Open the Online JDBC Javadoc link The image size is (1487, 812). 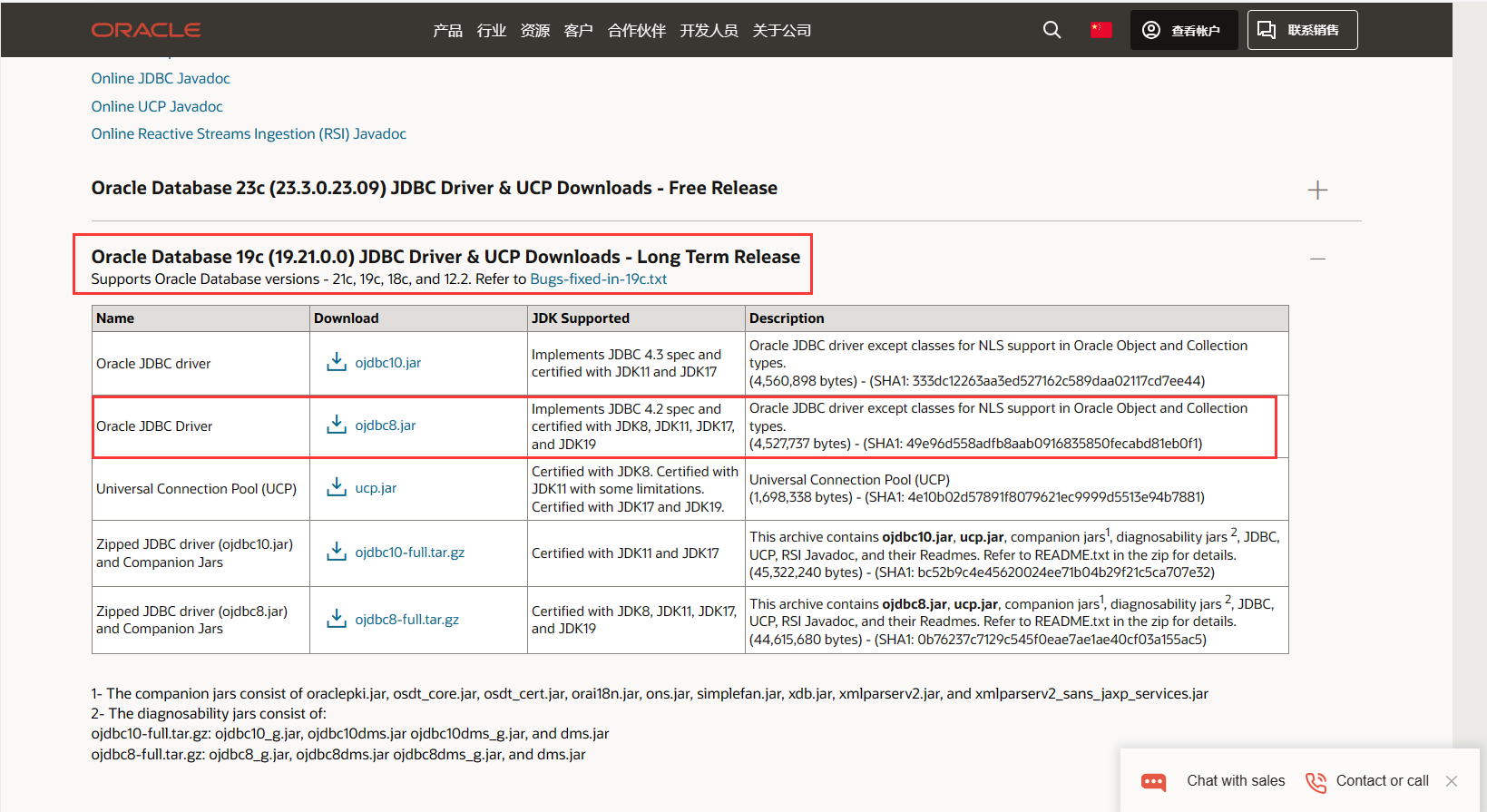click(x=161, y=79)
